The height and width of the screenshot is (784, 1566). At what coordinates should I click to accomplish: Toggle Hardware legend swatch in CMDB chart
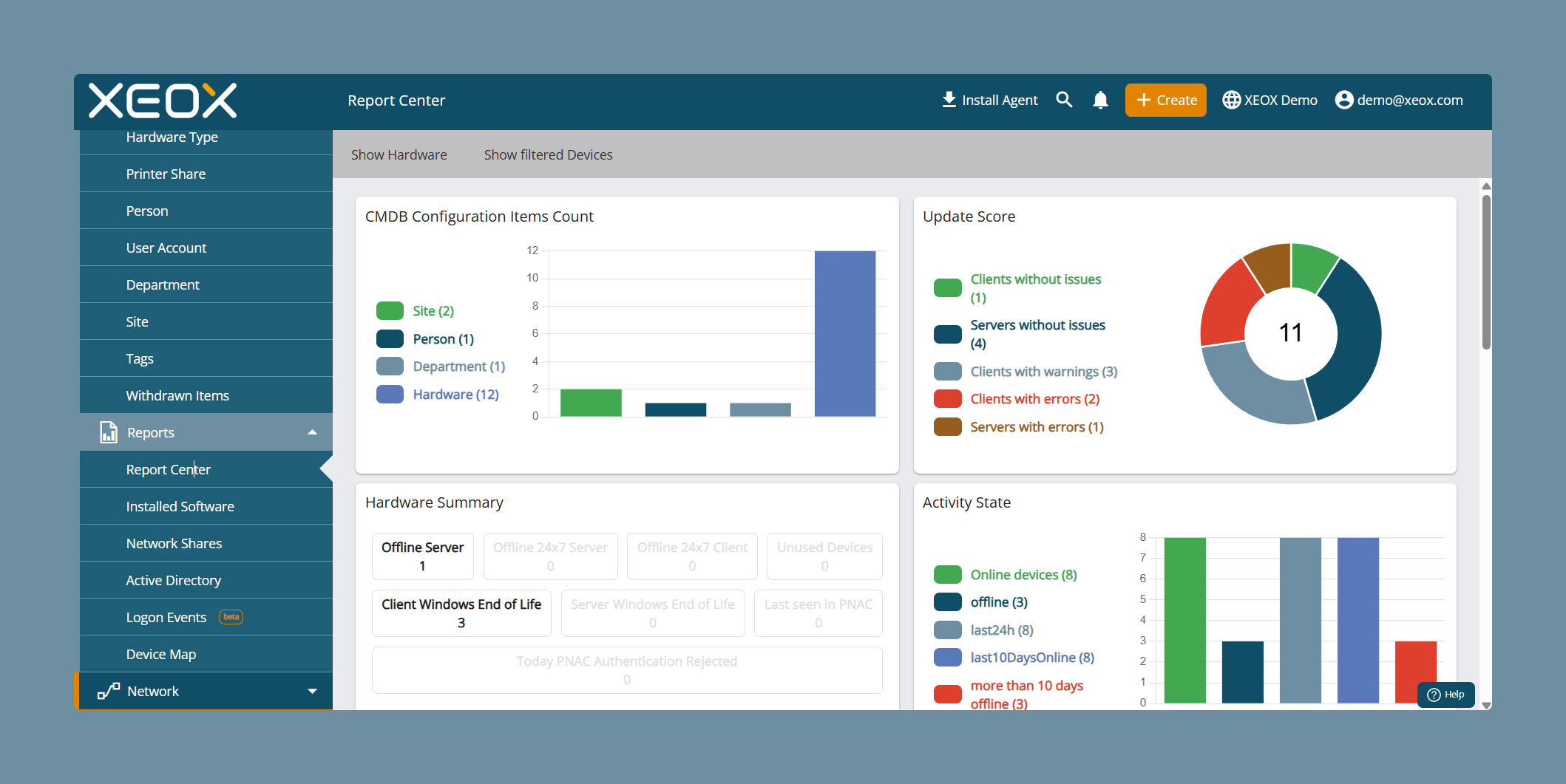tap(390, 395)
